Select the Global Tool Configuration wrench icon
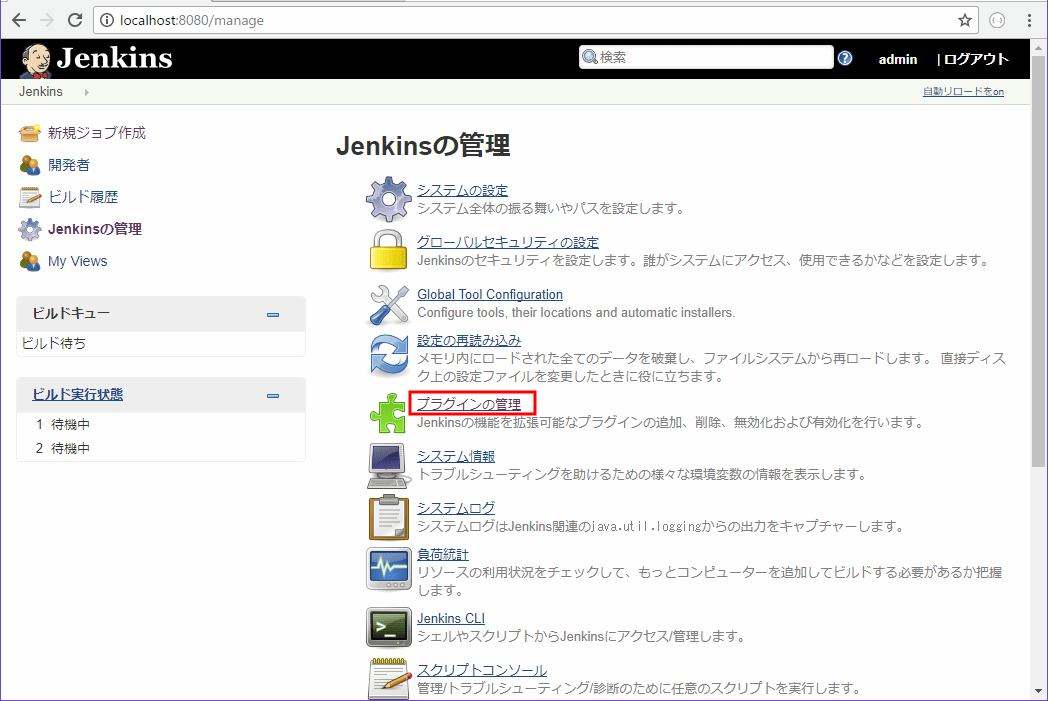Screen dimensions: 1048x701 [x=388, y=304]
